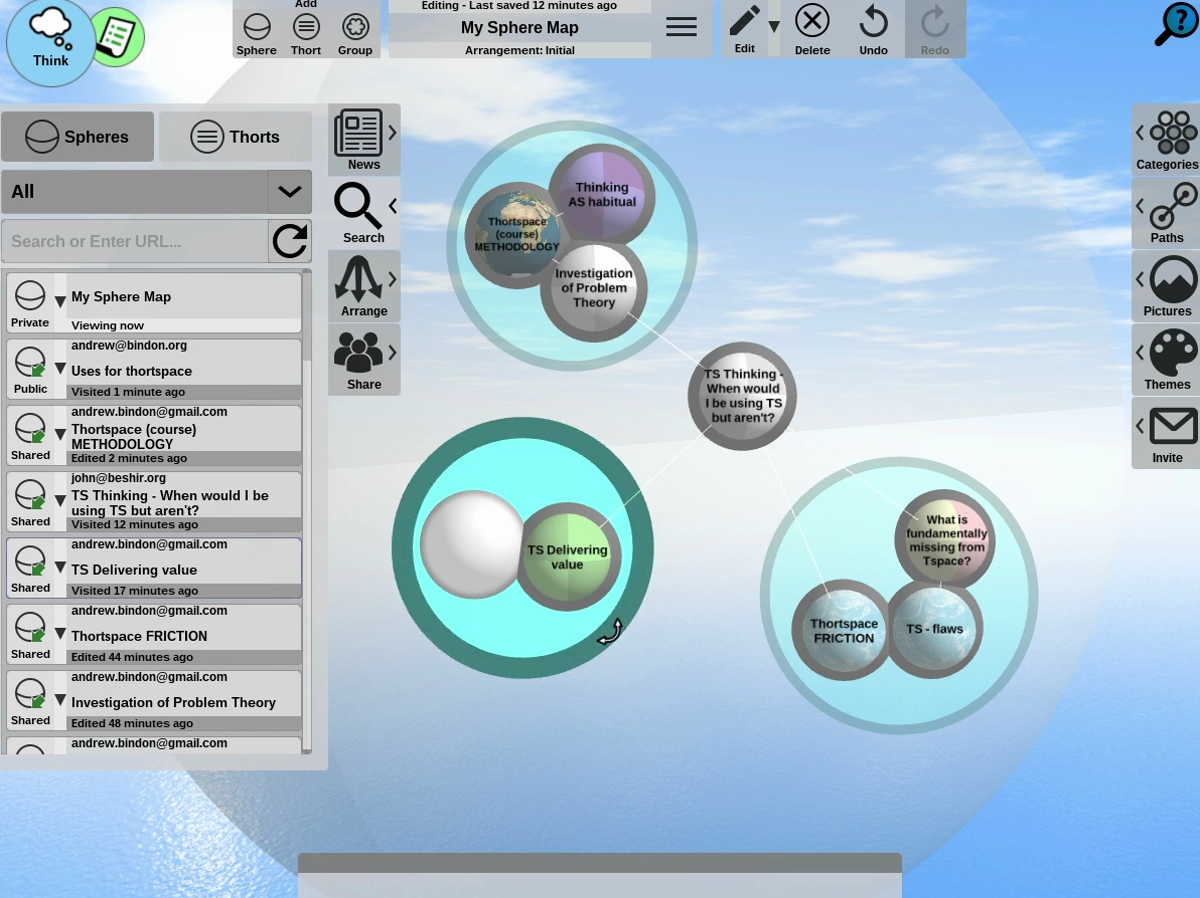This screenshot has height=898, width=1200.
Task: Select the TS Delivering value sphere on map
Action: click(567, 557)
